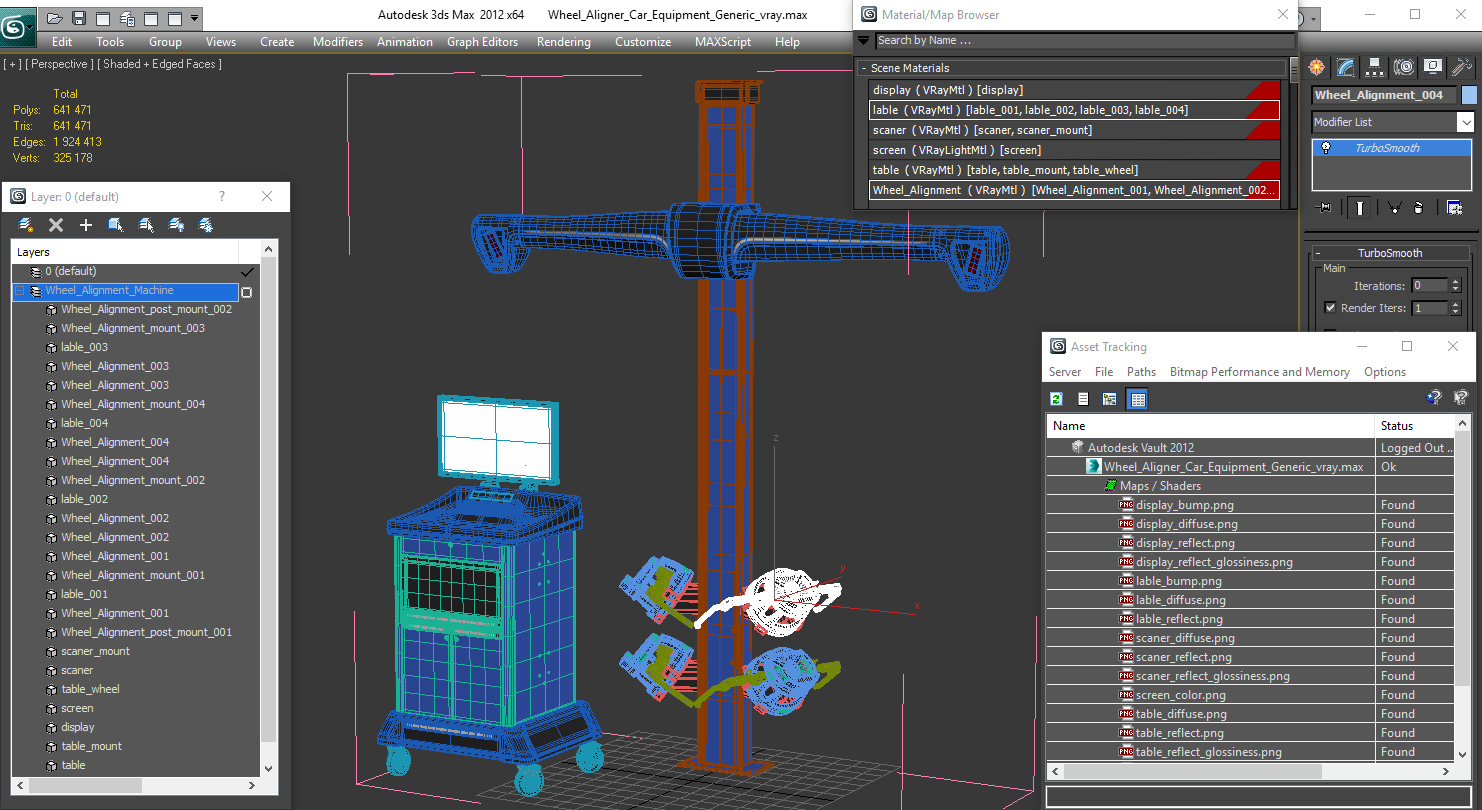Viewport: 1482px width, 810px height.
Task: Select Table View icon in Asset Tracking
Action: pos(1137,399)
